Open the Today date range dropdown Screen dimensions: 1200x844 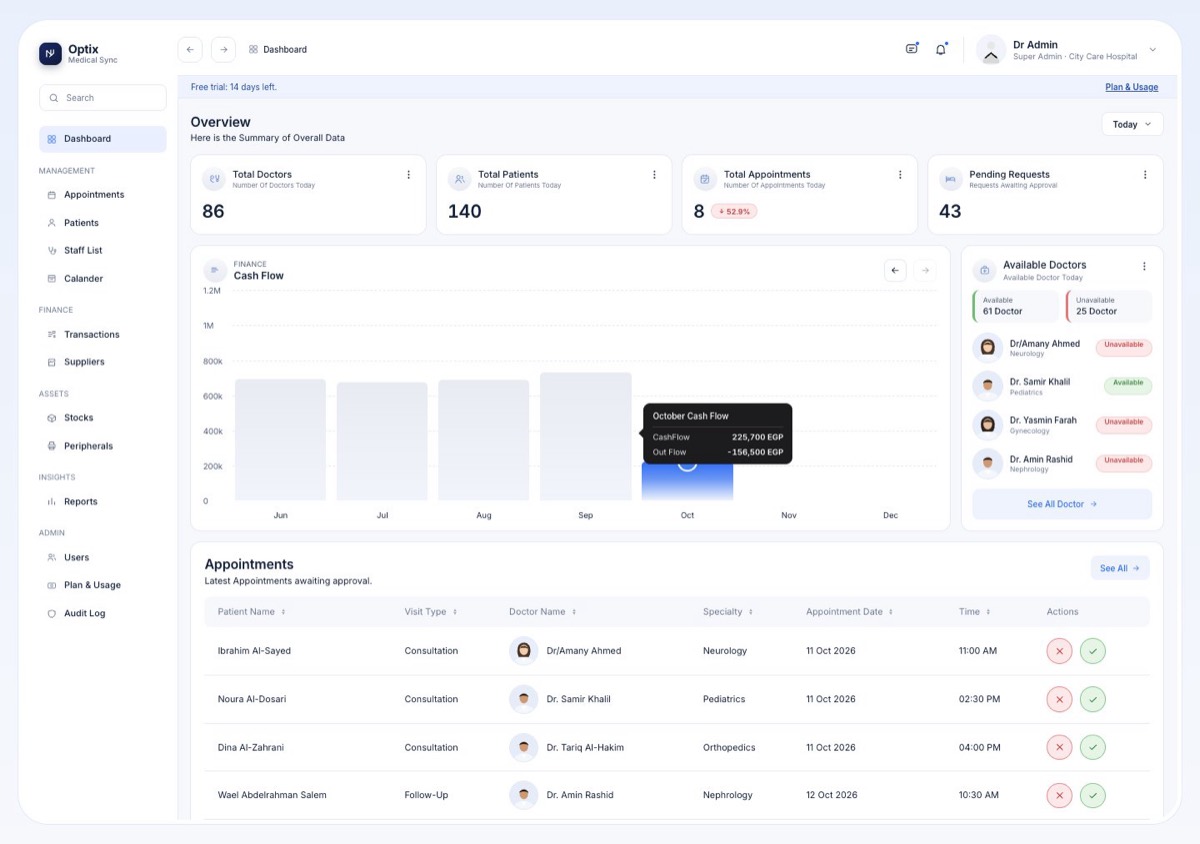tap(1132, 124)
